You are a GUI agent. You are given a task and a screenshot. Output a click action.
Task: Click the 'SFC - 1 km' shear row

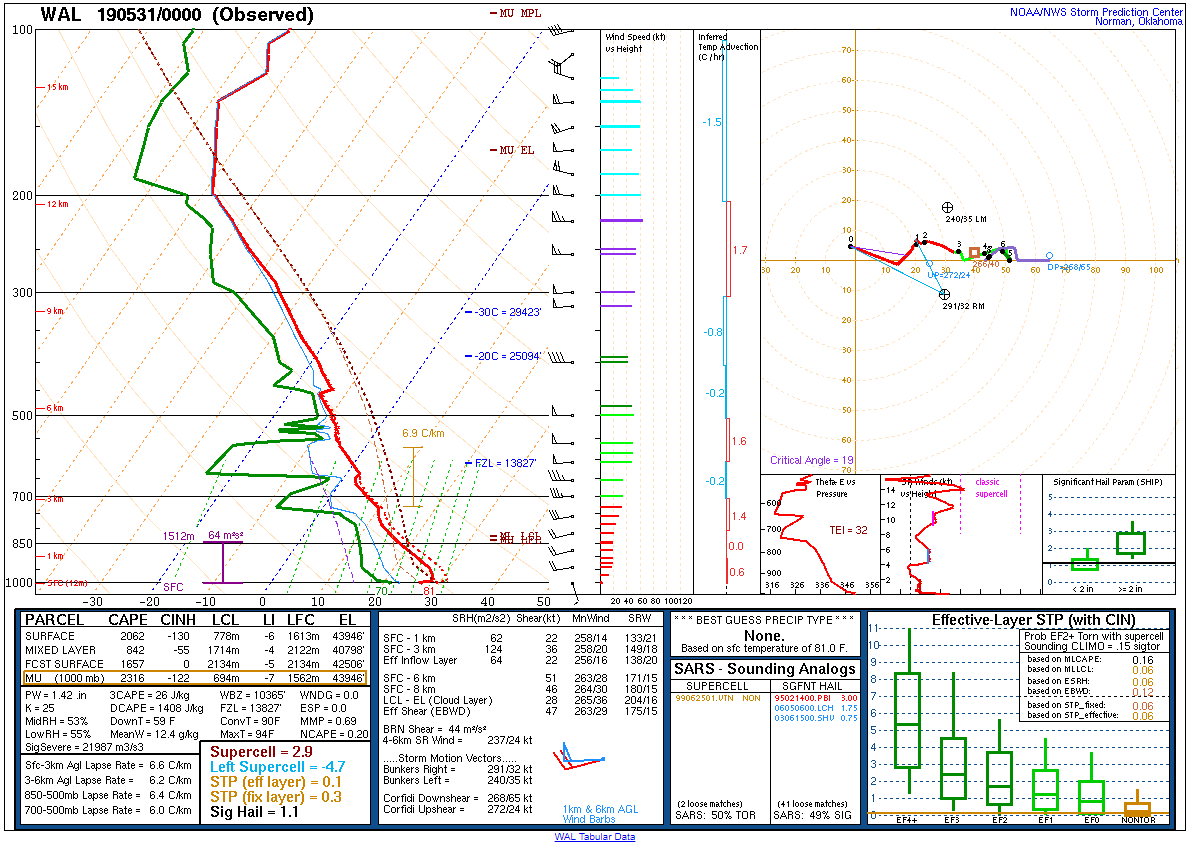[521, 638]
